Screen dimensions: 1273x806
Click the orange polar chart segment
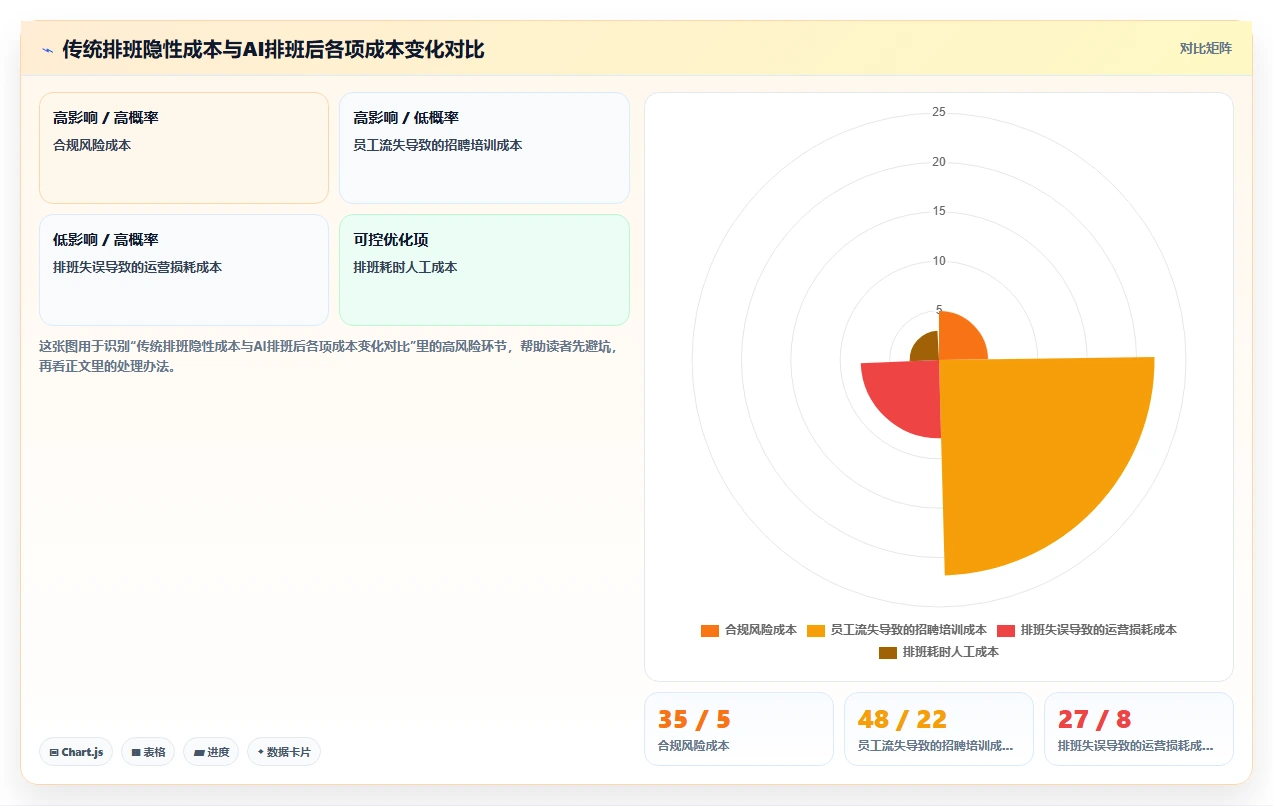960,338
